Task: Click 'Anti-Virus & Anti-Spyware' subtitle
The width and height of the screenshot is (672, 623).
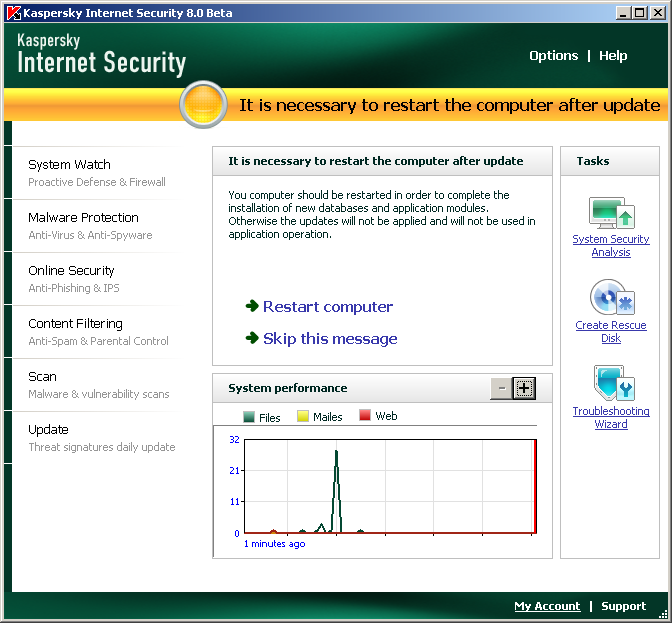Action: (x=90, y=235)
